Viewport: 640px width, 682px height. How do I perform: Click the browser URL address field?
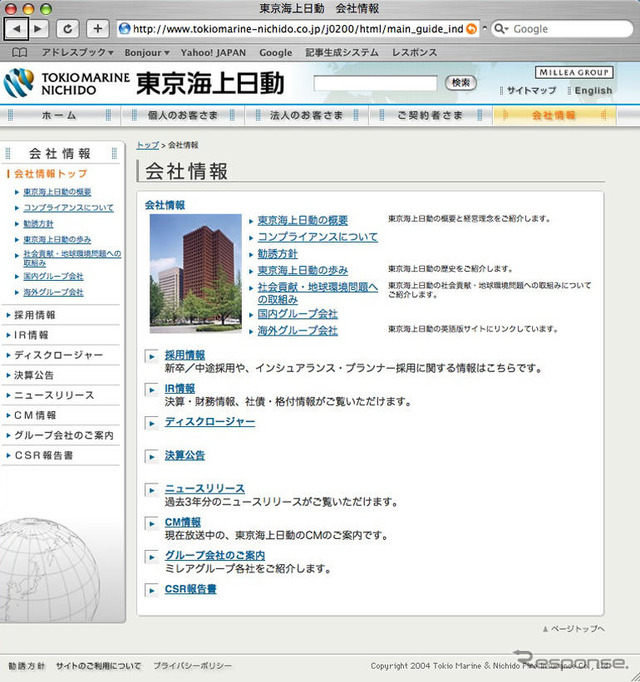(298, 29)
